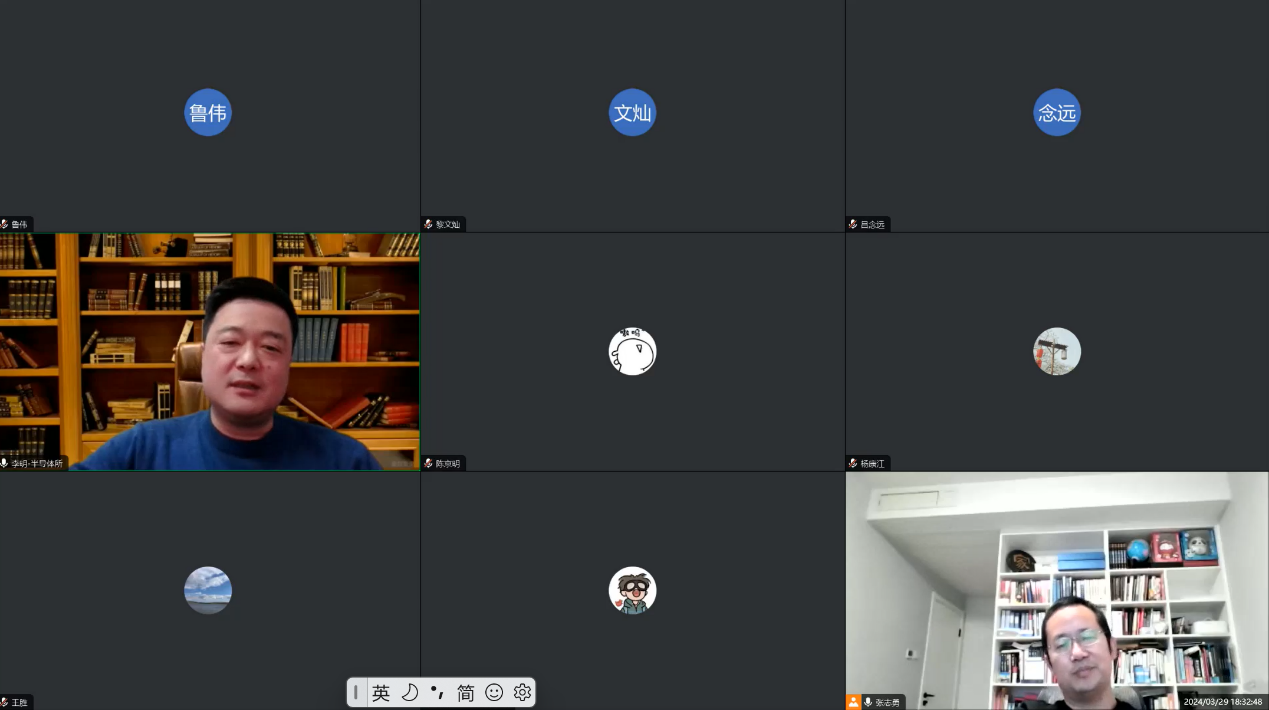1269x710 pixels.
Task: Click the cartoon goggles character avatar
Action: coord(632,590)
